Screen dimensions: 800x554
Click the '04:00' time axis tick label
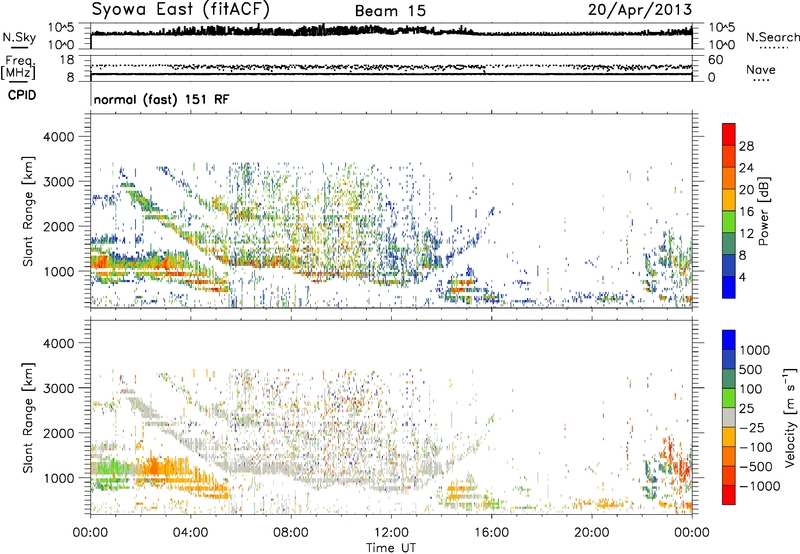pyautogui.click(x=190, y=533)
